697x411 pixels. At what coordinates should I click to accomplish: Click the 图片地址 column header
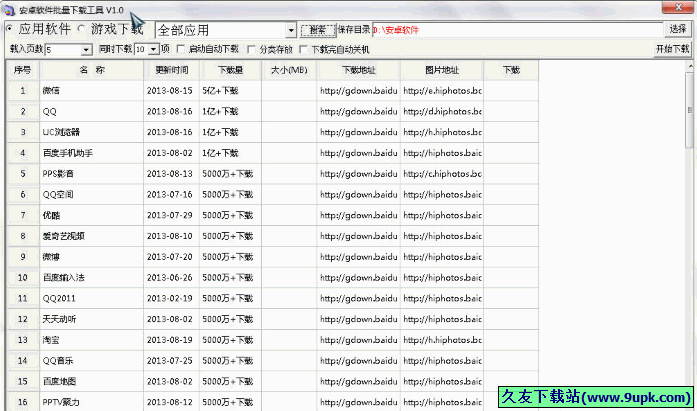click(441, 70)
